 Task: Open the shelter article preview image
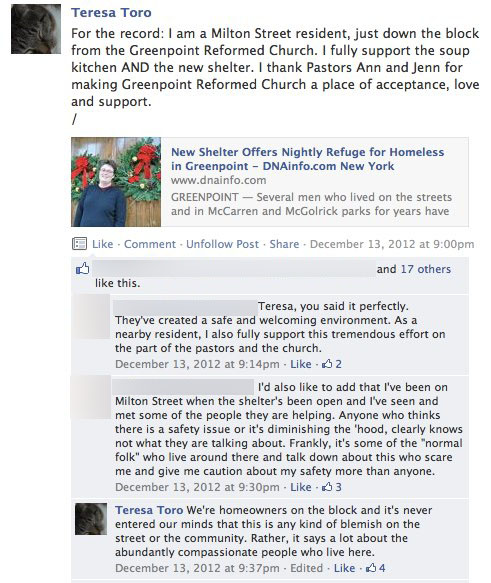pos(116,182)
